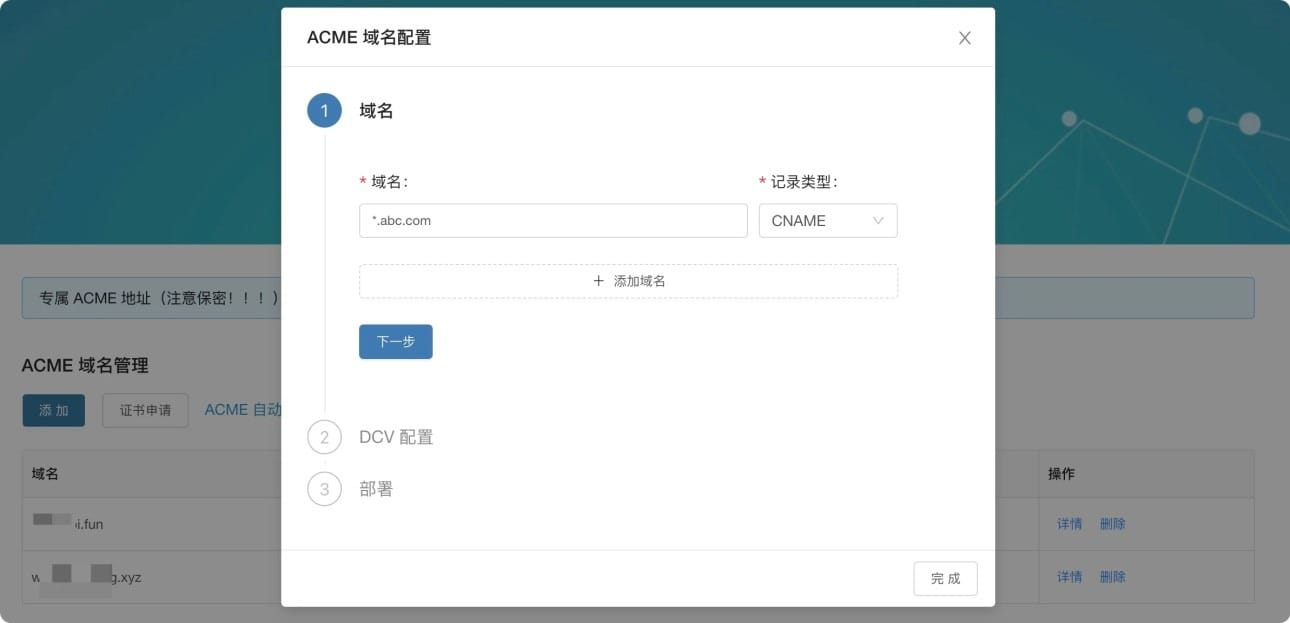This screenshot has width=1290, height=623.
Task: View 详情 for the i.fun domain
Action: [x=1069, y=524]
